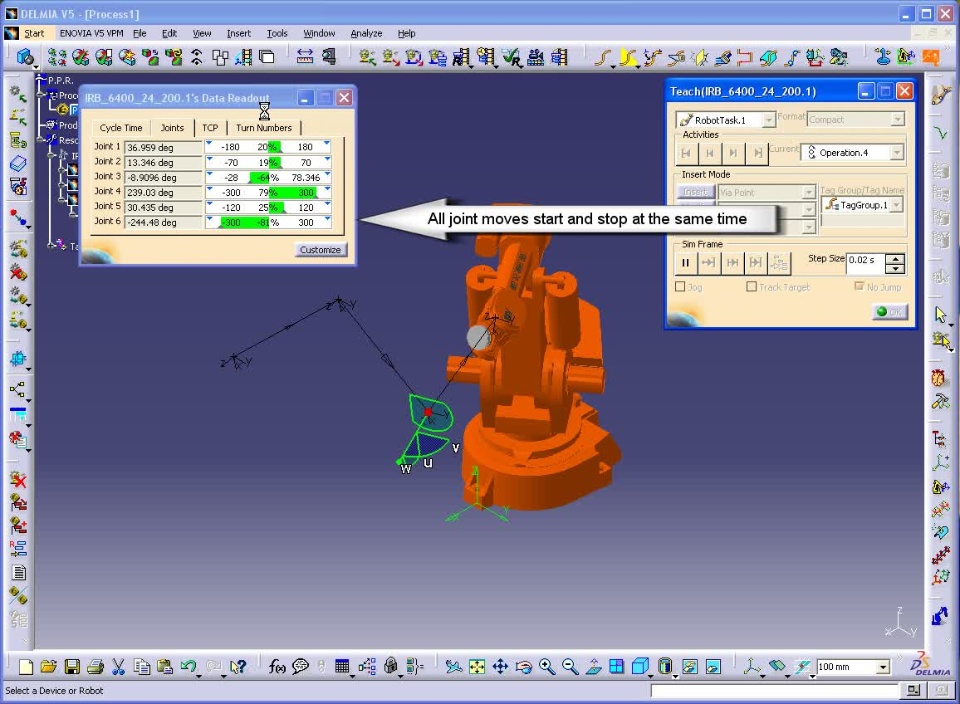Image resolution: width=960 pixels, height=704 pixels.
Task: Open the Tools menu
Action: (x=277, y=33)
